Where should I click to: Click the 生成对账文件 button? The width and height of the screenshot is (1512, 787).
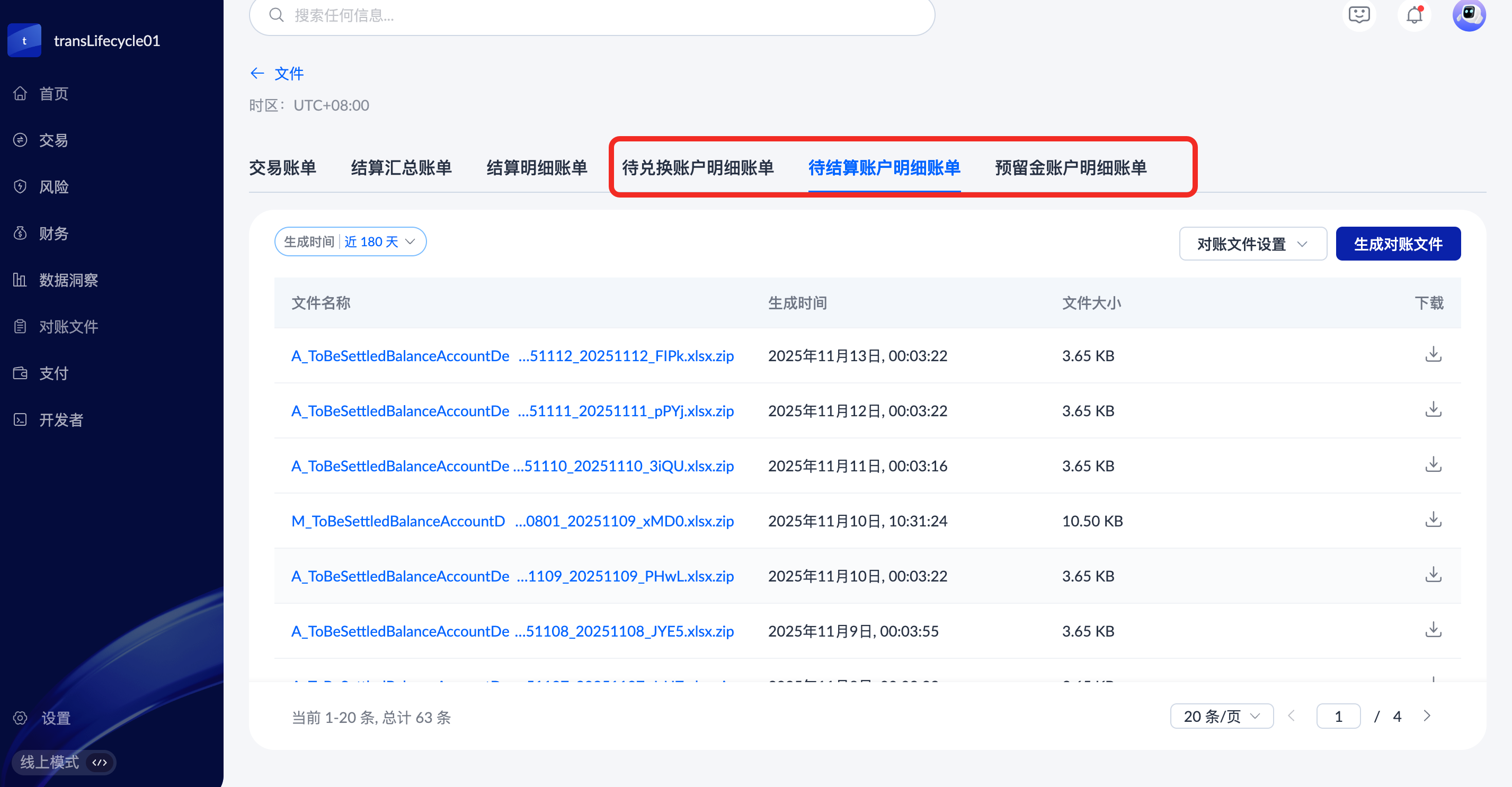[1398, 244]
